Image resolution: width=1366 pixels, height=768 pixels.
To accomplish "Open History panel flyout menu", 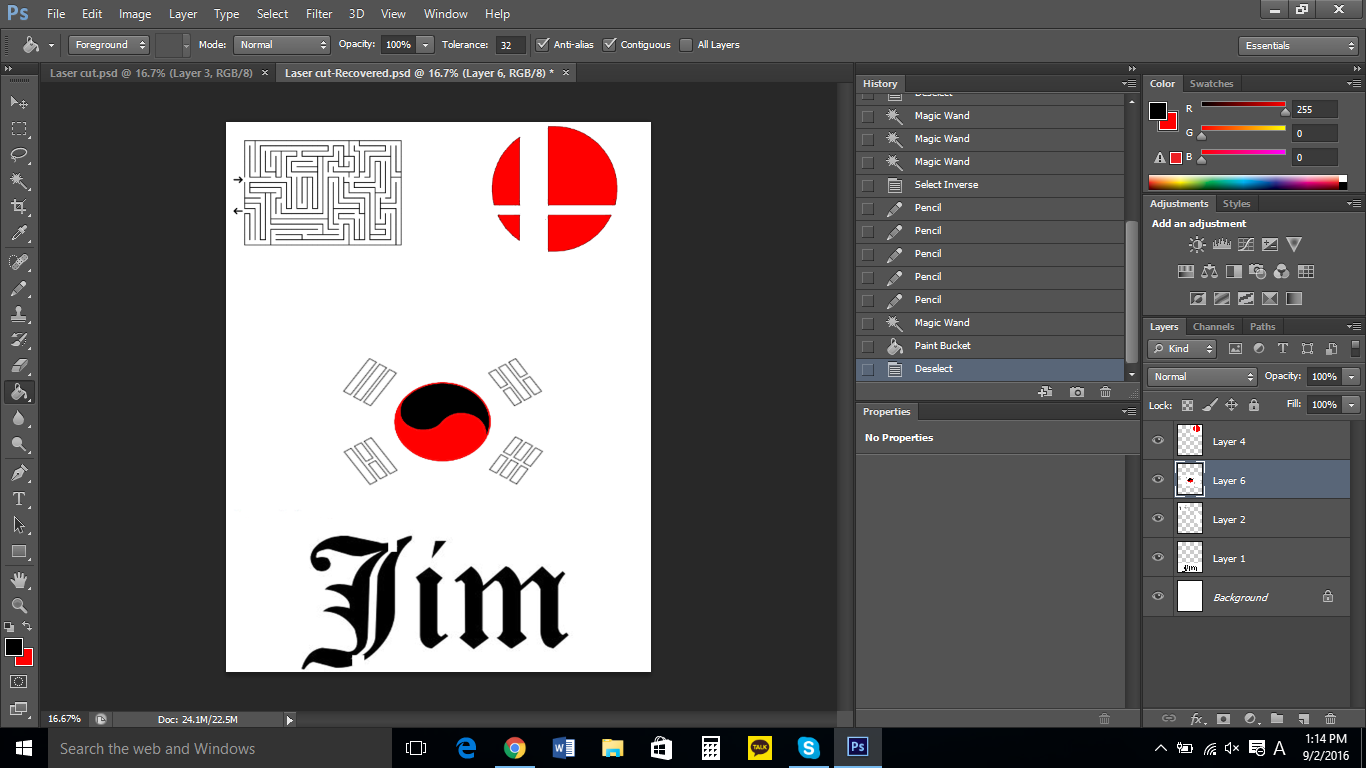I will (x=1128, y=83).
